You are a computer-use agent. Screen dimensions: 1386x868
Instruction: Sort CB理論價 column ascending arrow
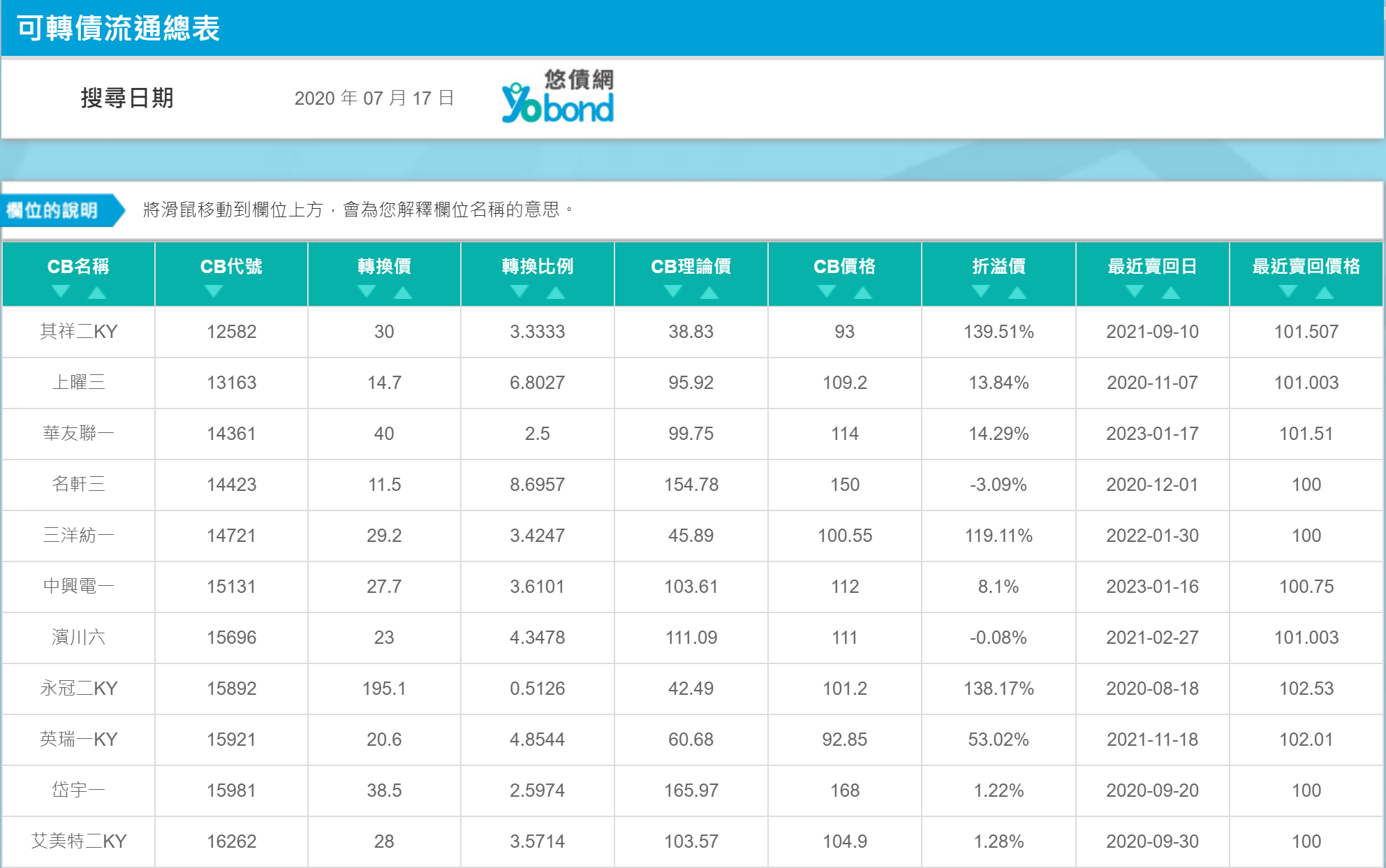(709, 292)
